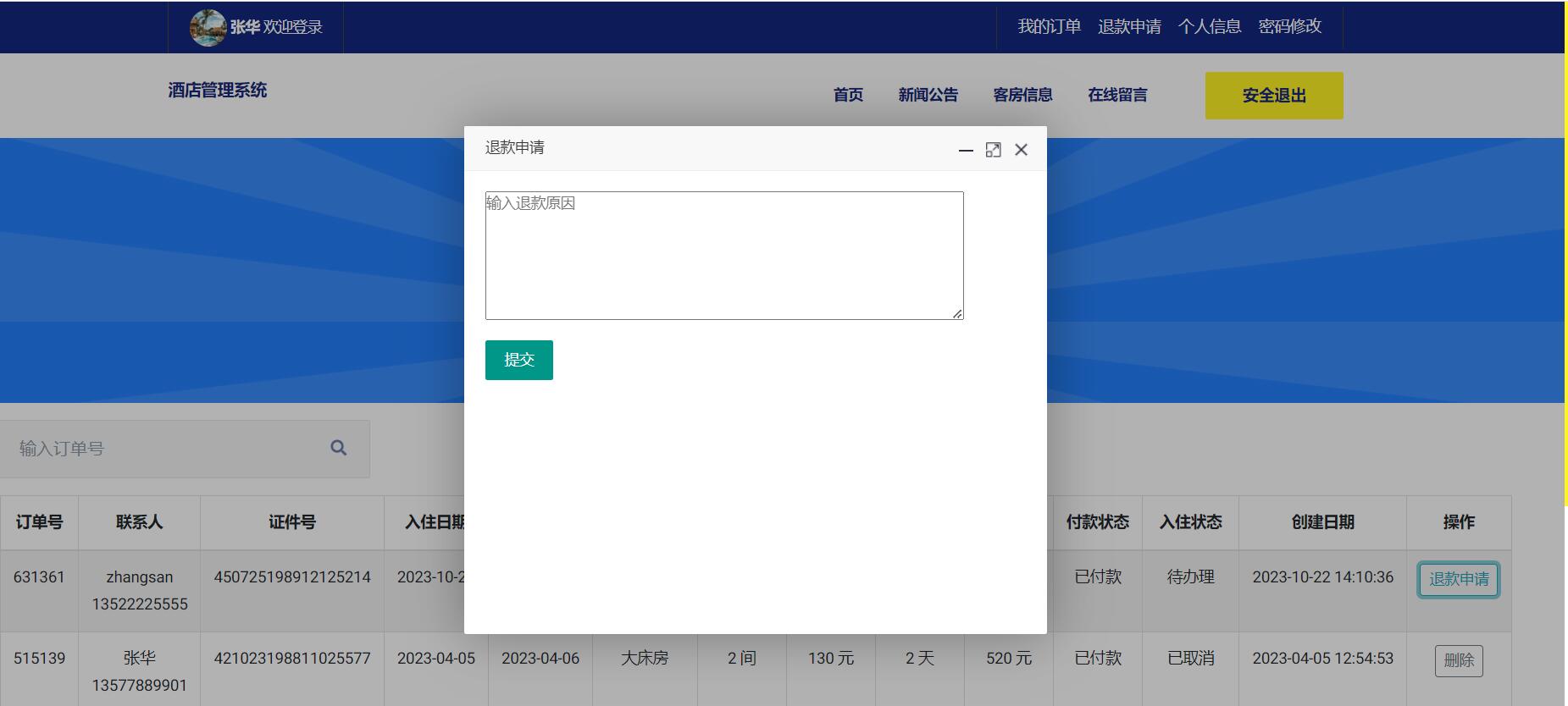Open 新闻公告 navigation item

click(x=928, y=95)
